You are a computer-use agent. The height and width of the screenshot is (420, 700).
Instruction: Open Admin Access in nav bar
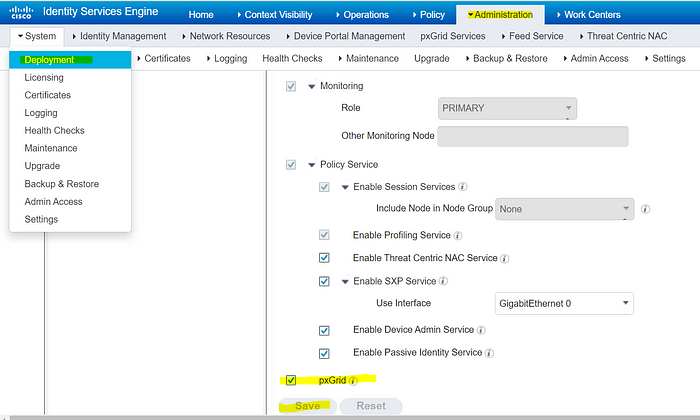tap(596, 58)
